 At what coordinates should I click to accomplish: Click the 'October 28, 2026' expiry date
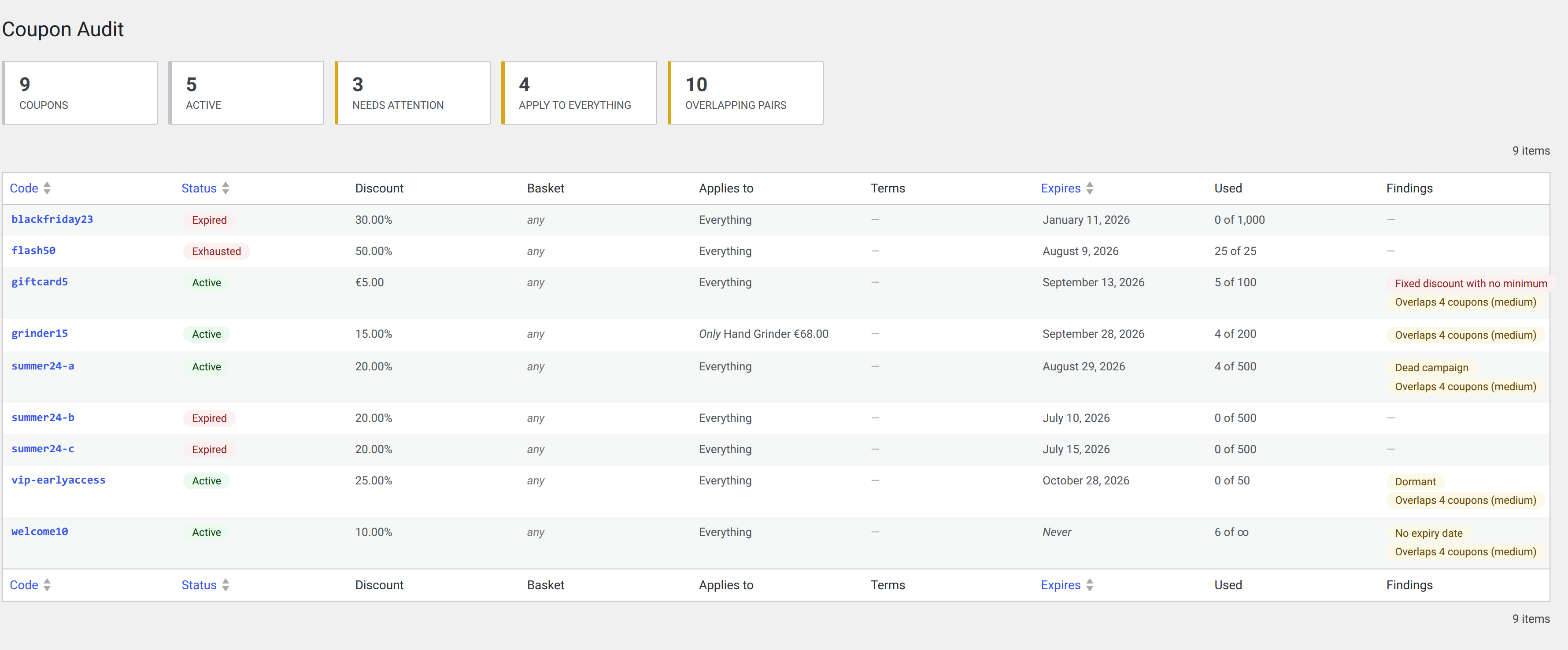point(1086,481)
